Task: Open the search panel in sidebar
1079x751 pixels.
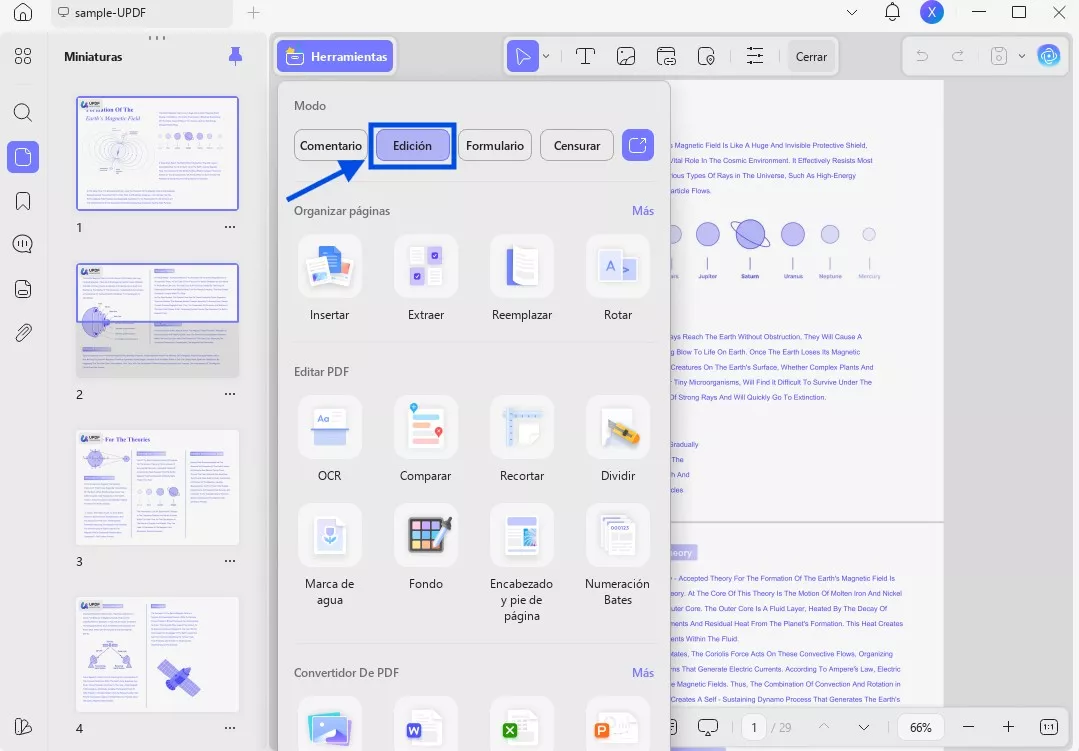Action: (23, 112)
